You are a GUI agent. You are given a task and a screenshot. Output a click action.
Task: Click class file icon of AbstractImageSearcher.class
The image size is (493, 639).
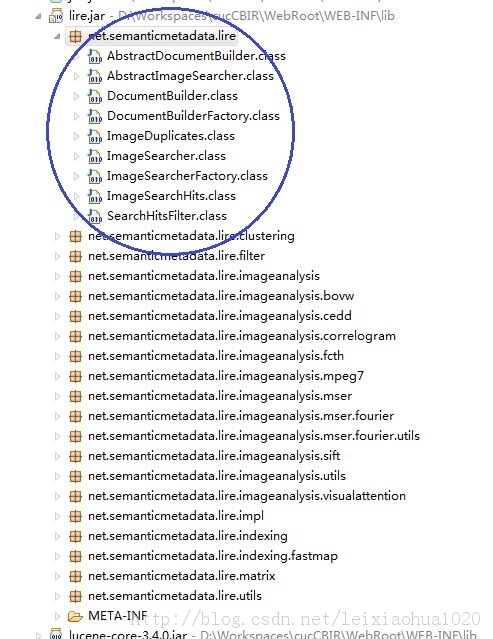pyautogui.click(x=95, y=76)
